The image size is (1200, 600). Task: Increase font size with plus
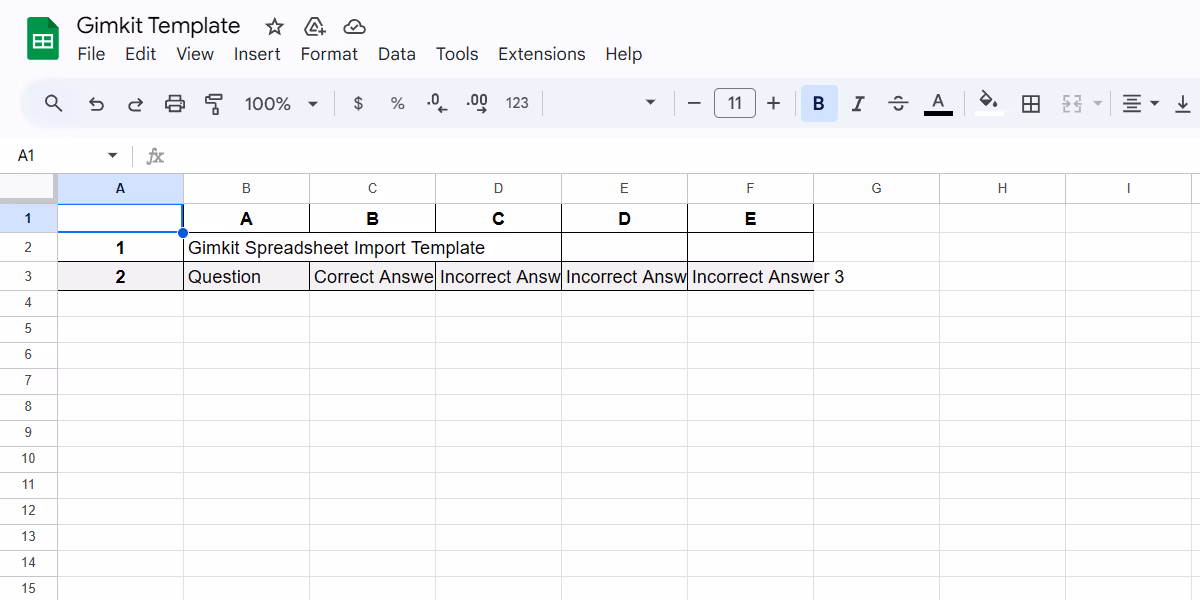(773, 103)
